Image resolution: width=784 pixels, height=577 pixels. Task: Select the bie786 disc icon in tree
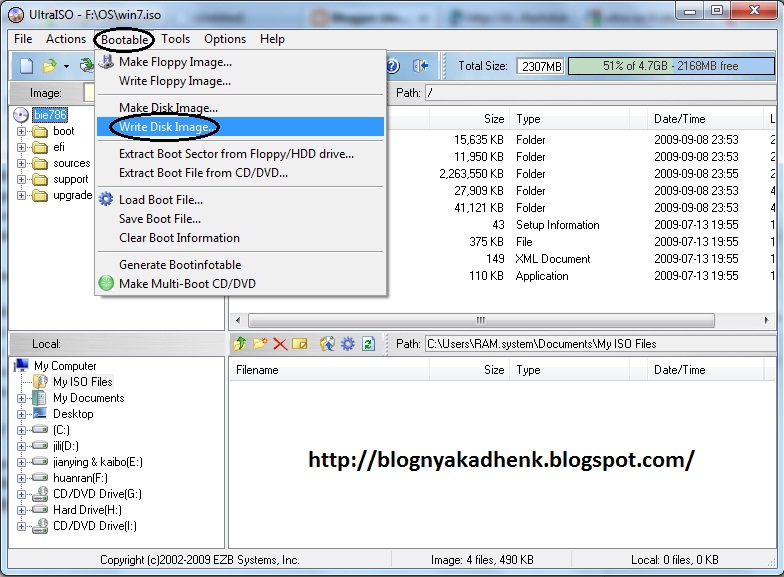tap(21, 115)
